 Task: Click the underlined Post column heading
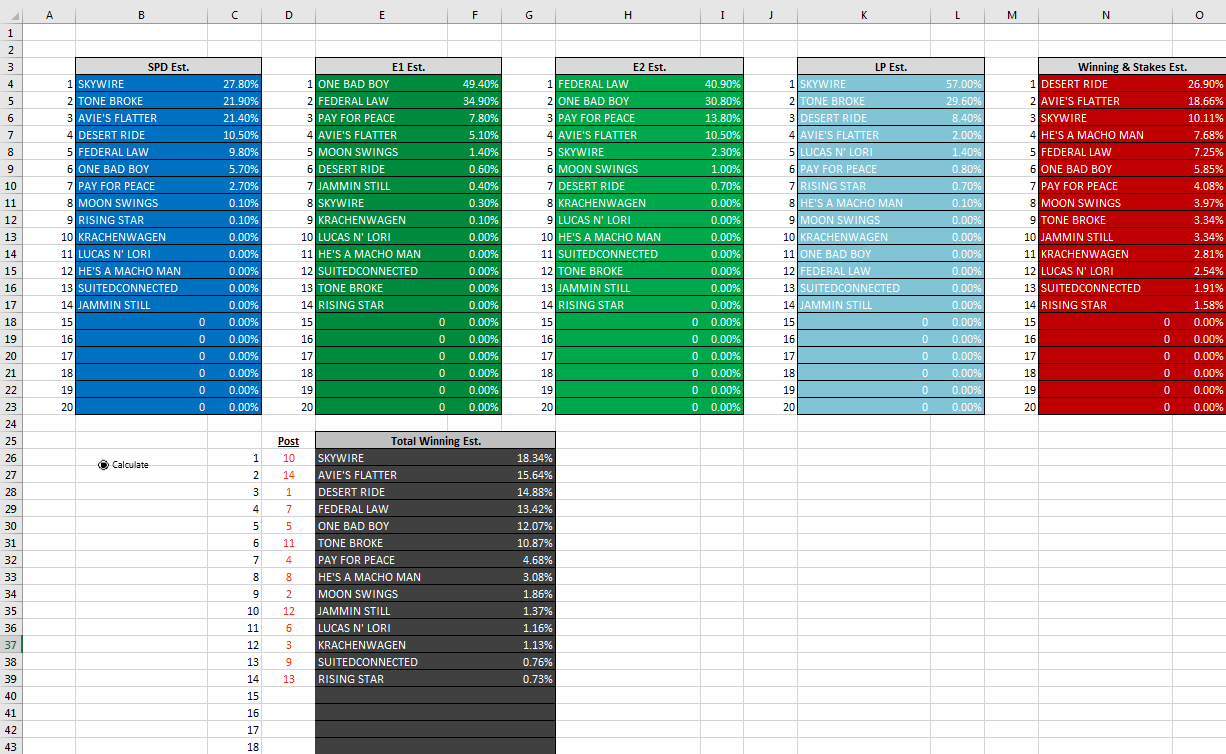pos(288,441)
